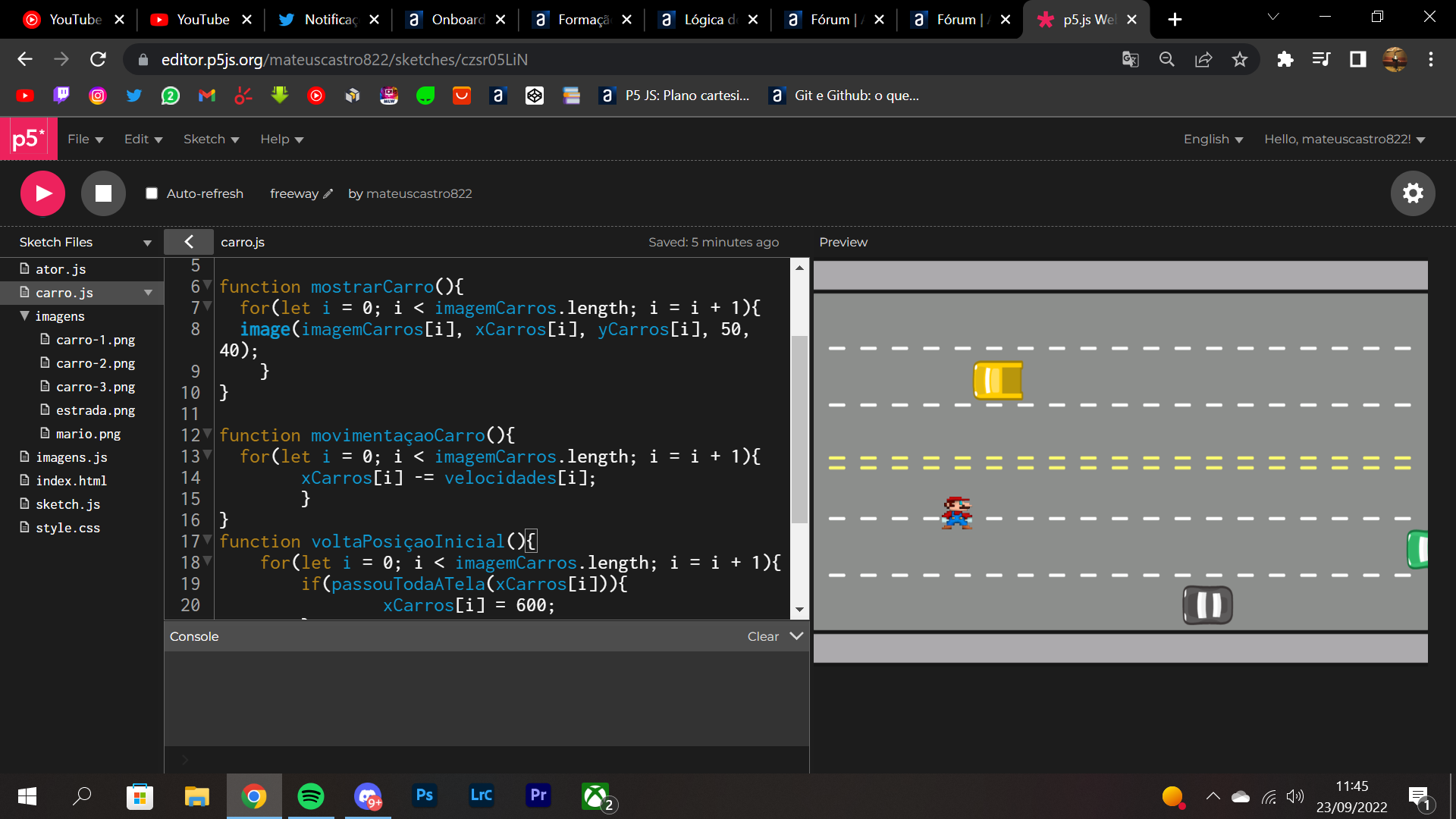Viewport: 1456px width, 819px height.
Task: Click mateuscastro822 author link
Action: (419, 193)
